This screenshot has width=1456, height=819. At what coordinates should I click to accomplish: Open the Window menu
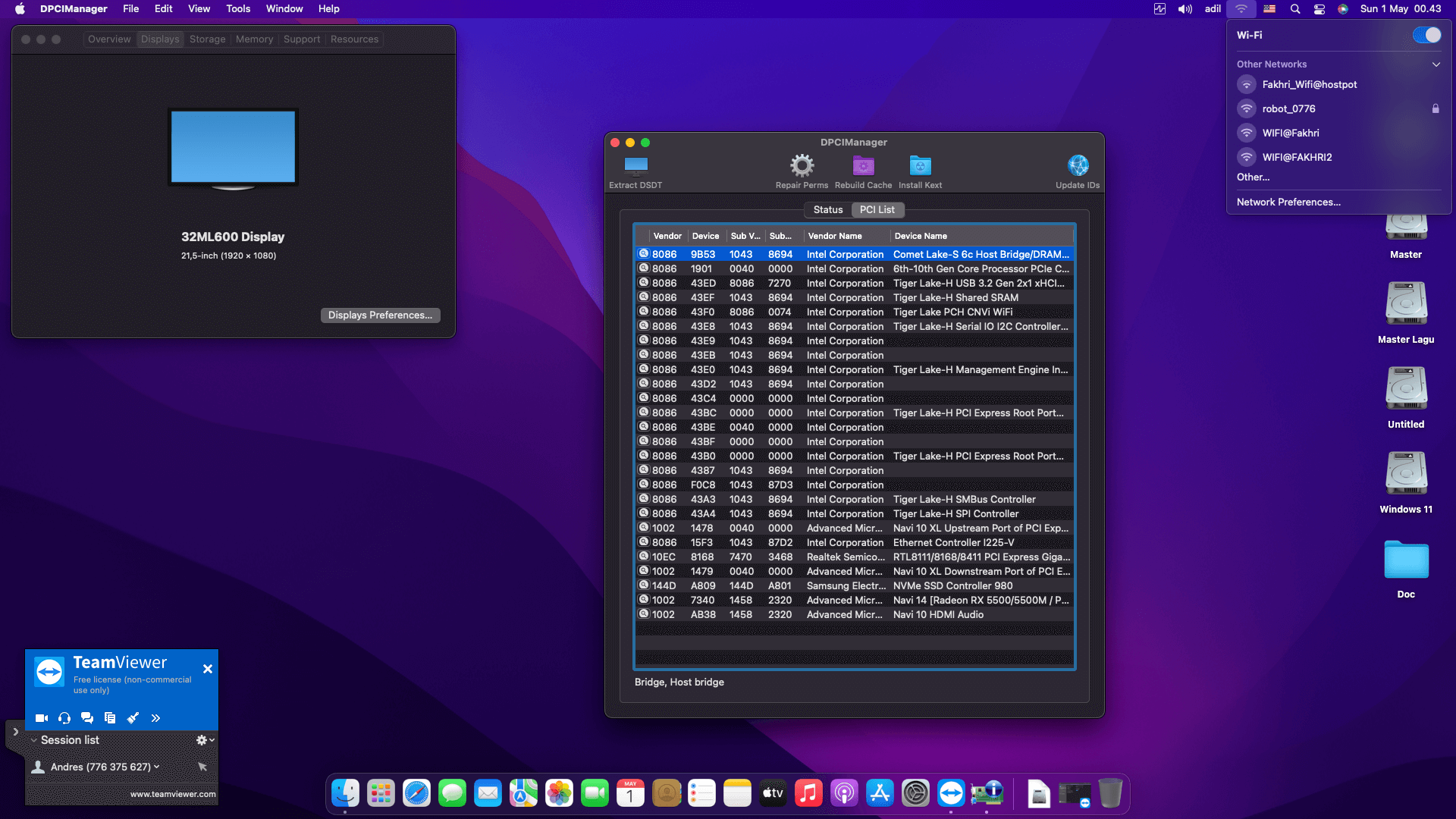[284, 9]
